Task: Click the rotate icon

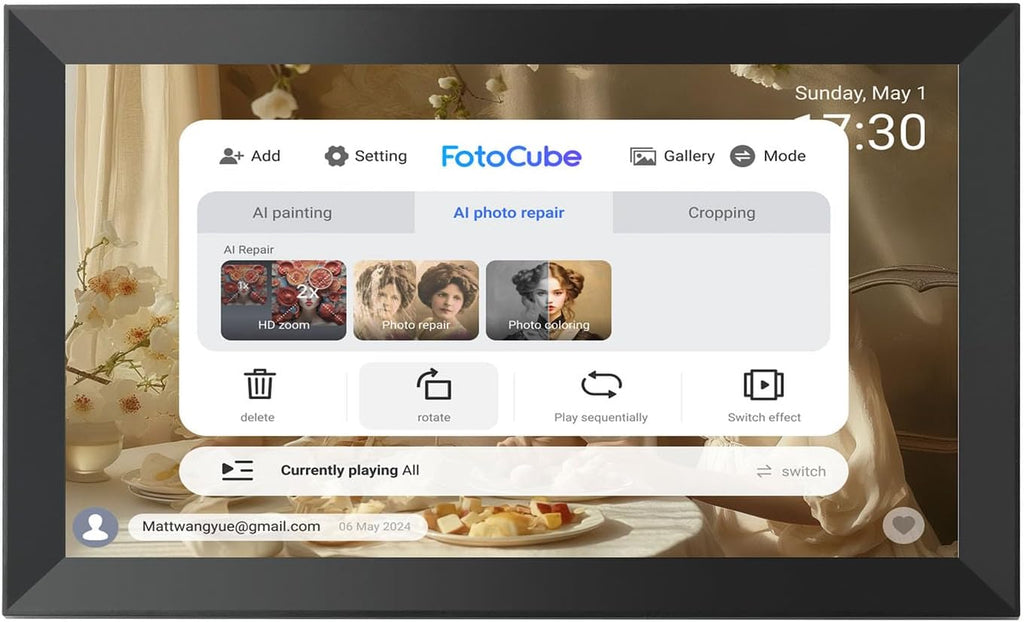Action: 434,384
